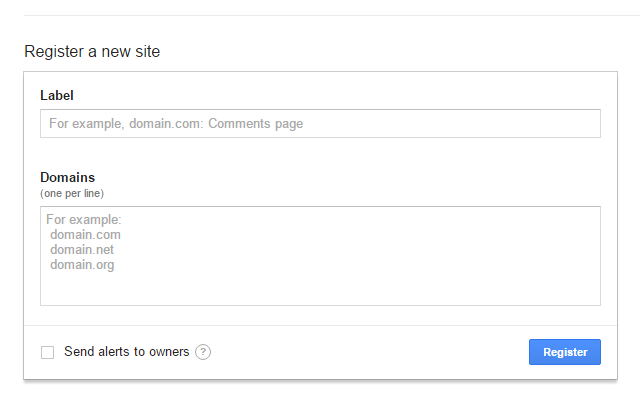The image size is (640, 403).
Task: Click the word "owners" beside the checkbox
Action: tap(169, 352)
